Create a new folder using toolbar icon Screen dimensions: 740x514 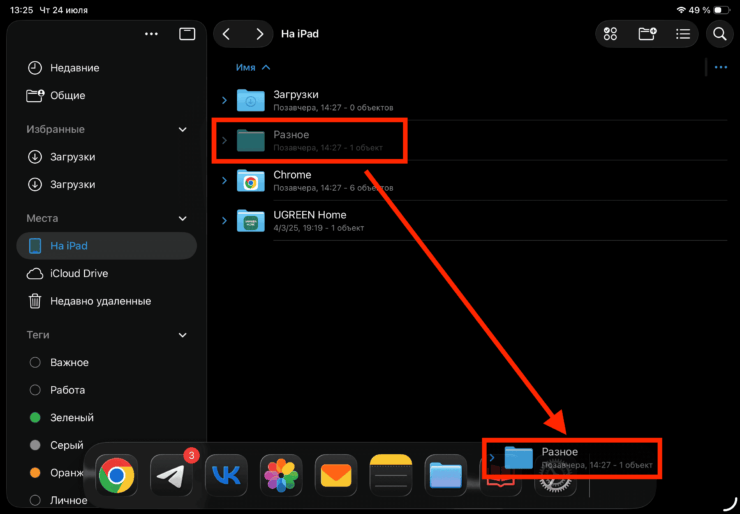pos(647,34)
